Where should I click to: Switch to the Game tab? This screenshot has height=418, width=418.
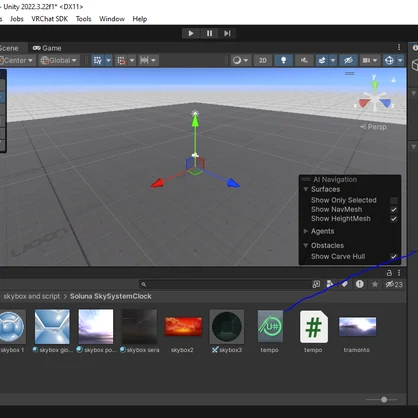pyautogui.click(x=47, y=48)
